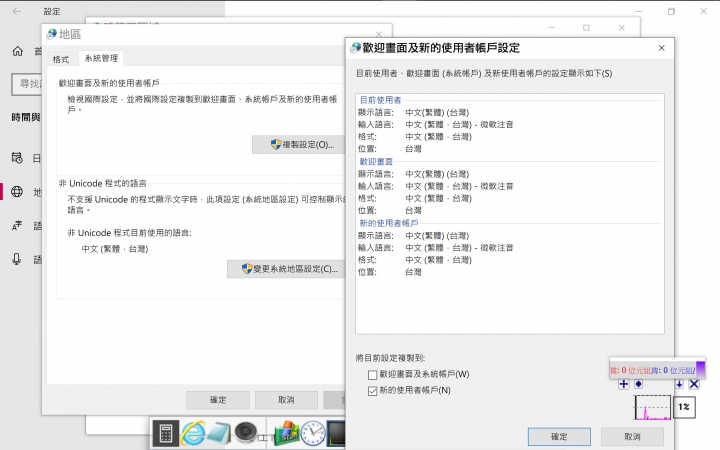Click the 地區 dialog title globe icon
This screenshot has height=450, width=720.
point(51,34)
